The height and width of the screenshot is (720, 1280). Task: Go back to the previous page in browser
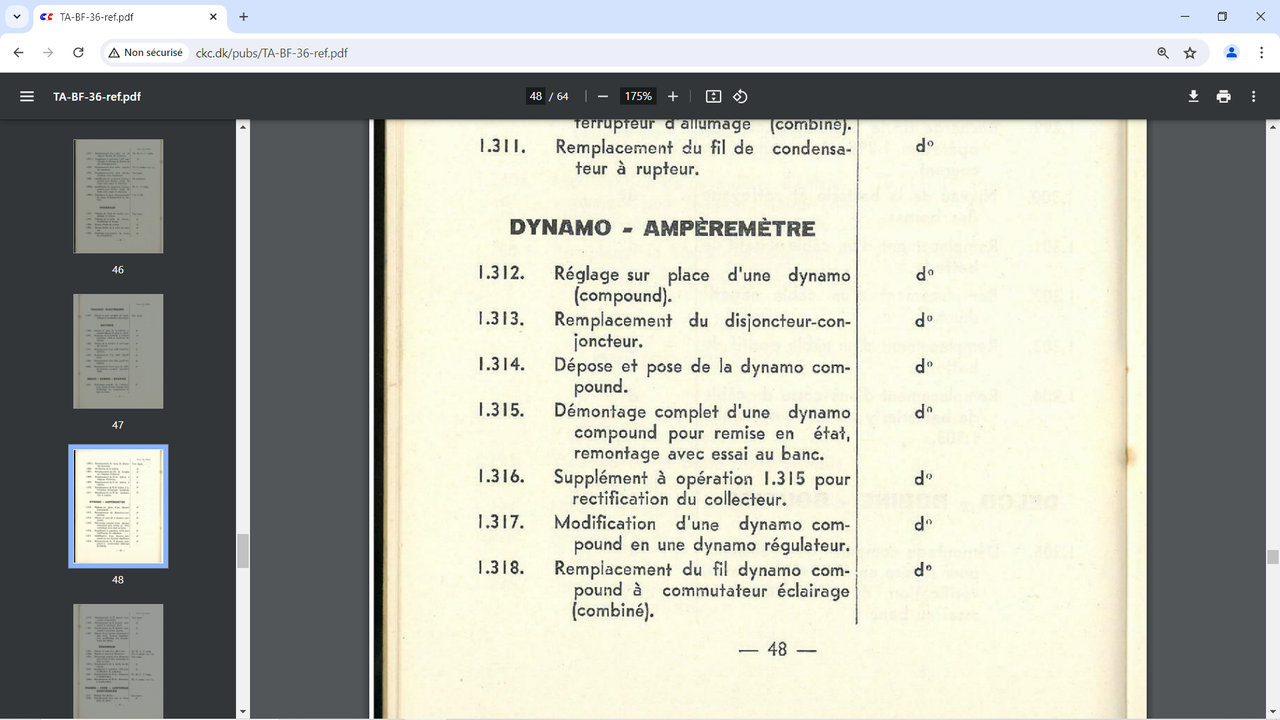pos(19,52)
